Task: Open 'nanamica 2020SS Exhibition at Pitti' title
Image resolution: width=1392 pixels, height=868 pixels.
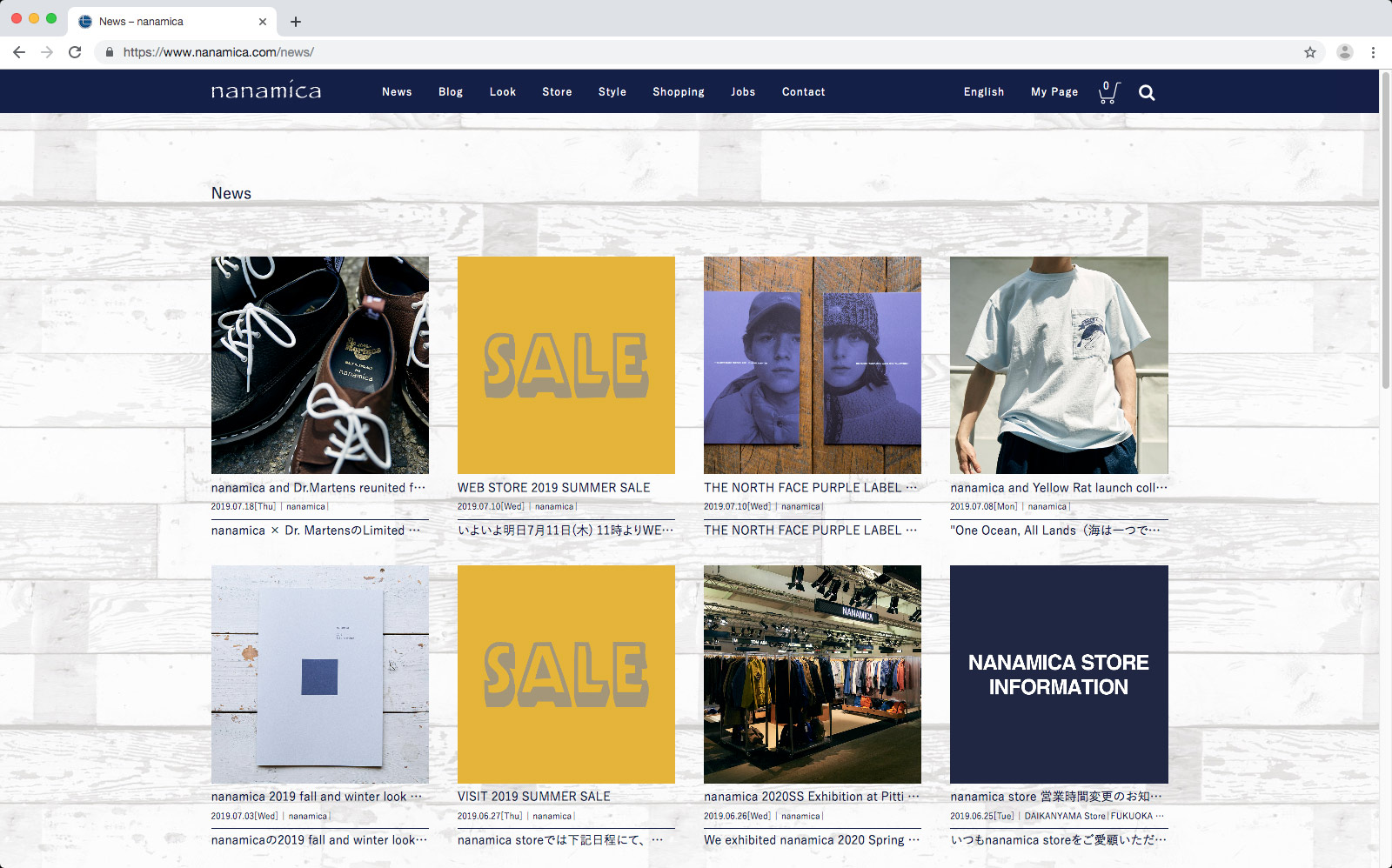Action: [812, 797]
